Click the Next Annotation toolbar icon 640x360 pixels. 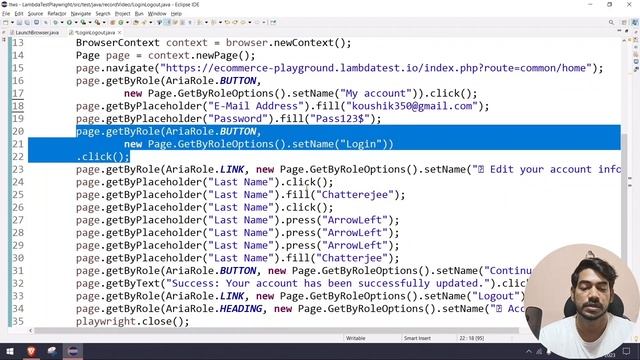(x=200, y=22)
